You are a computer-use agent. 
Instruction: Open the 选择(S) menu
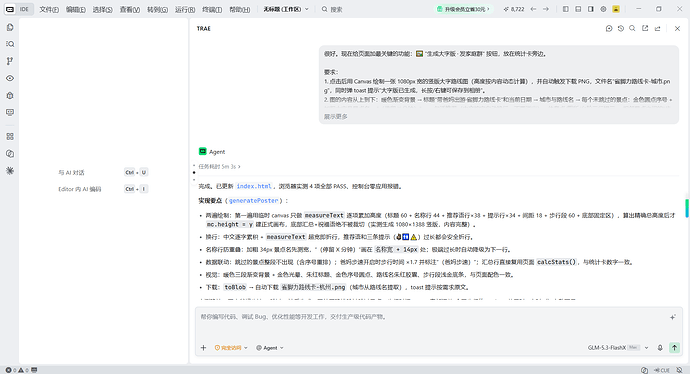pyautogui.click(x=103, y=9)
